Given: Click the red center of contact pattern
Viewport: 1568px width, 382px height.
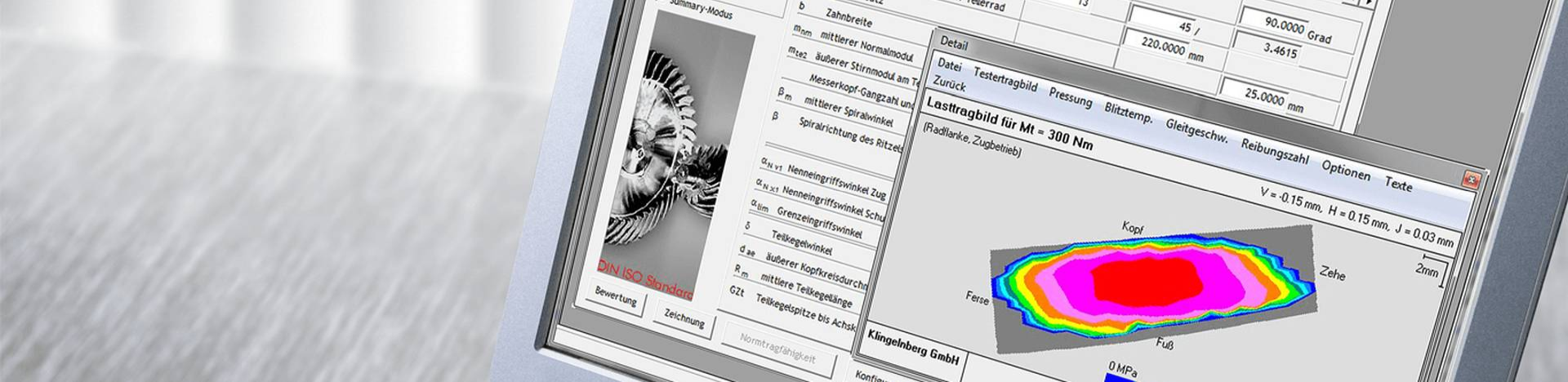Looking at the screenshot, I should coord(1147,280).
